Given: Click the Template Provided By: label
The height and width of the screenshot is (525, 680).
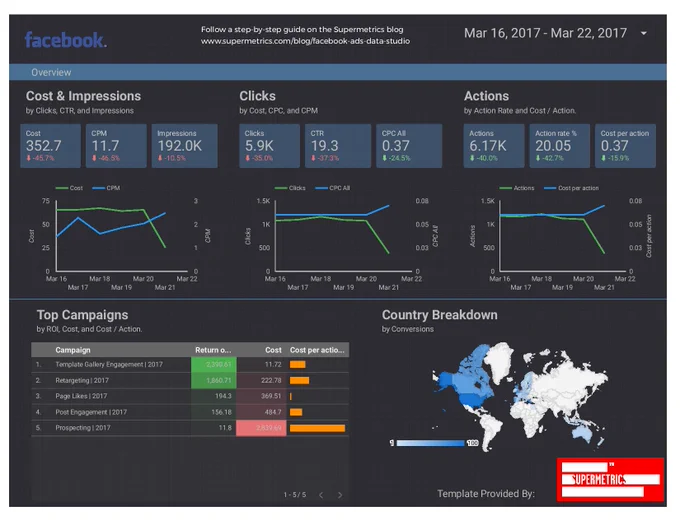Looking at the screenshot, I should click(x=486, y=494).
